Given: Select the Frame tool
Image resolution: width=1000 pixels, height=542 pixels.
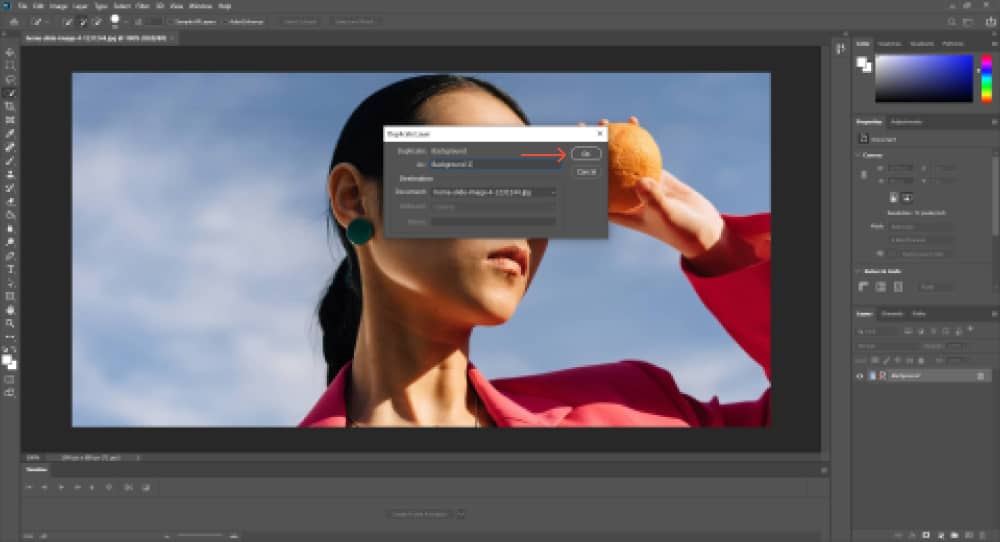Looking at the screenshot, I should coord(10,120).
